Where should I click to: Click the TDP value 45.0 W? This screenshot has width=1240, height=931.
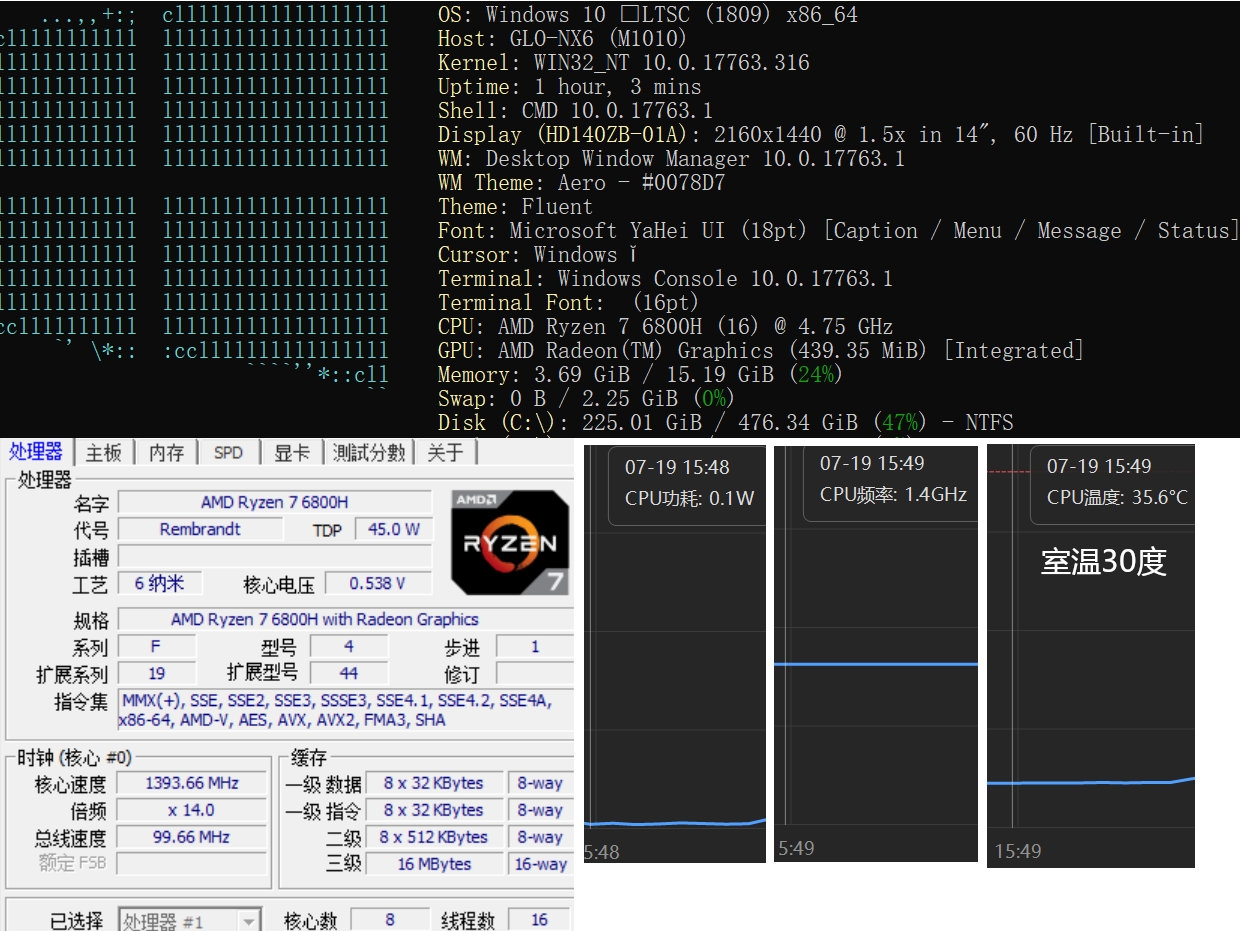pyautogui.click(x=394, y=529)
